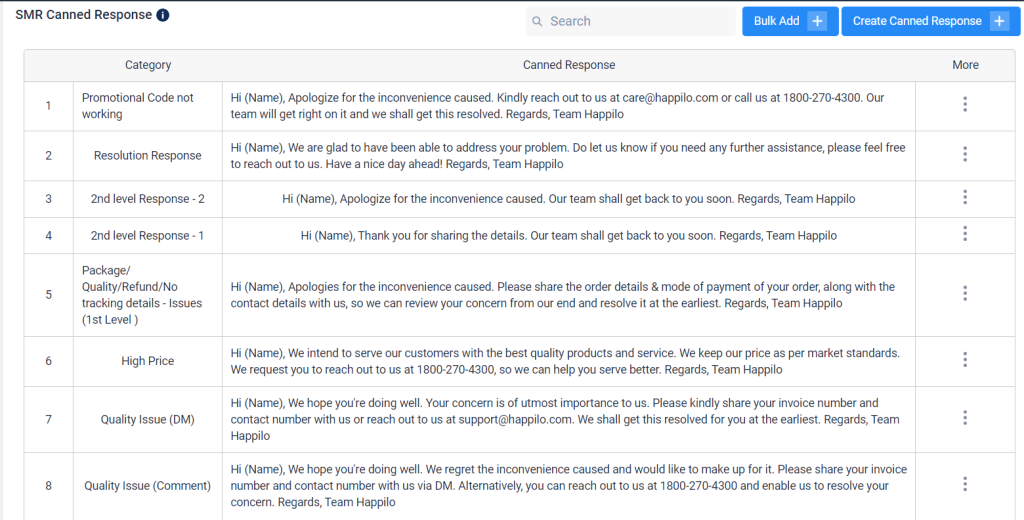Viewport: 1024px width, 520px height.
Task: Click response mentioning care@happilo.com
Action: [x=557, y=106]
